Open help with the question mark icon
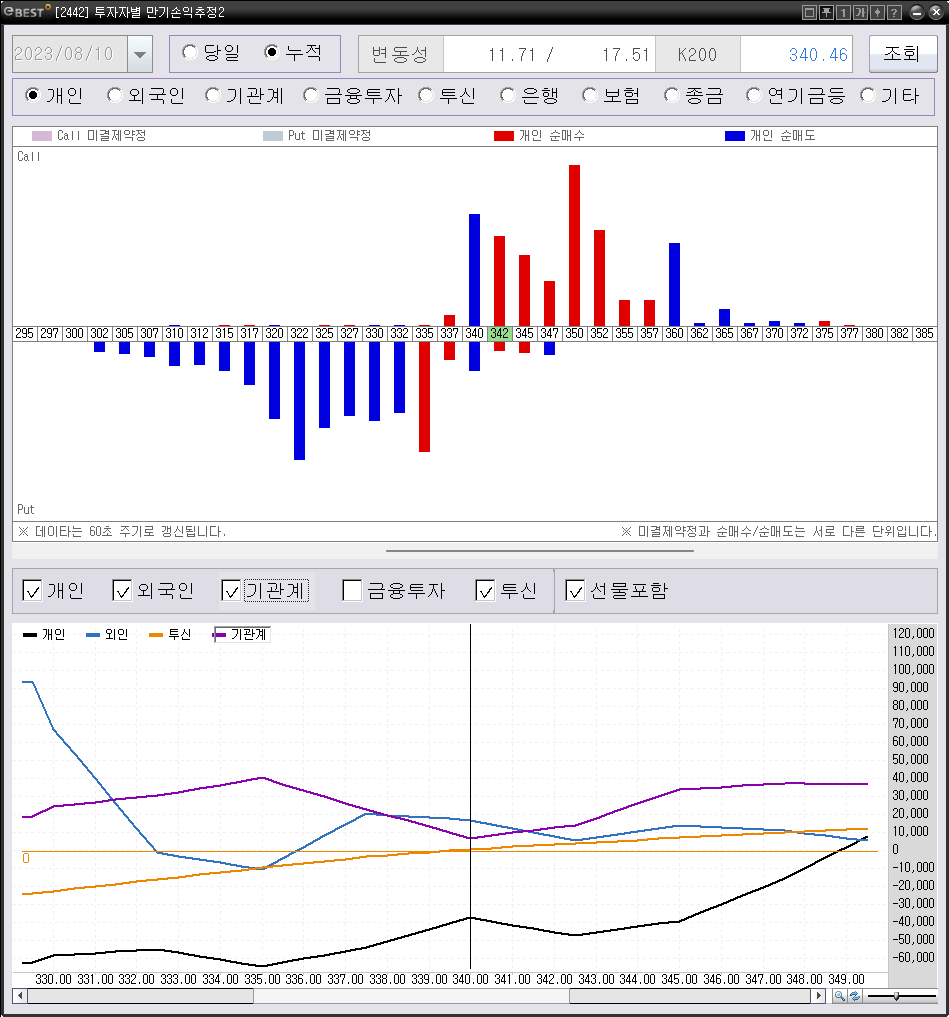 893,12
